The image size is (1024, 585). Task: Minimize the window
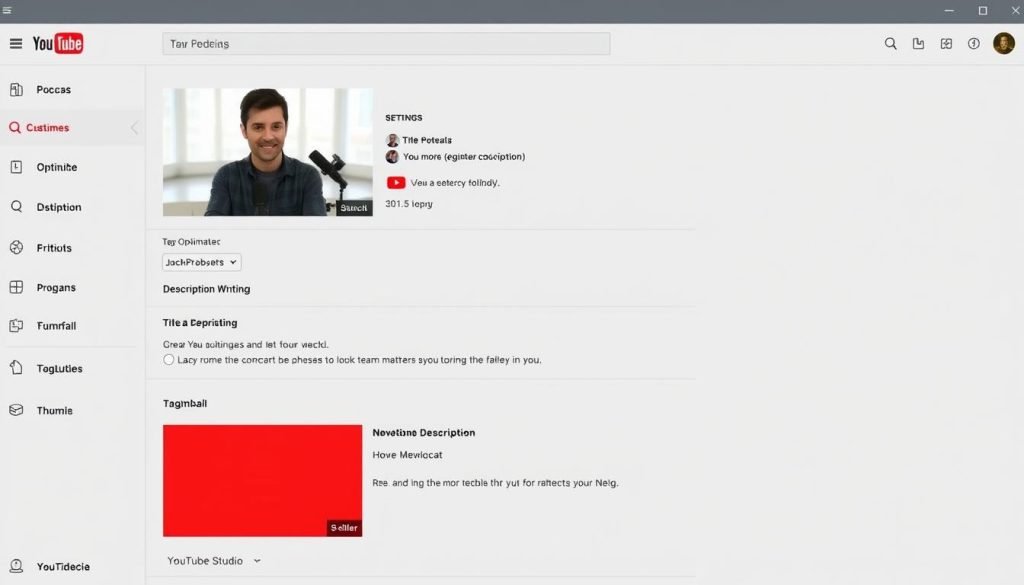click(x=949, y=10)
